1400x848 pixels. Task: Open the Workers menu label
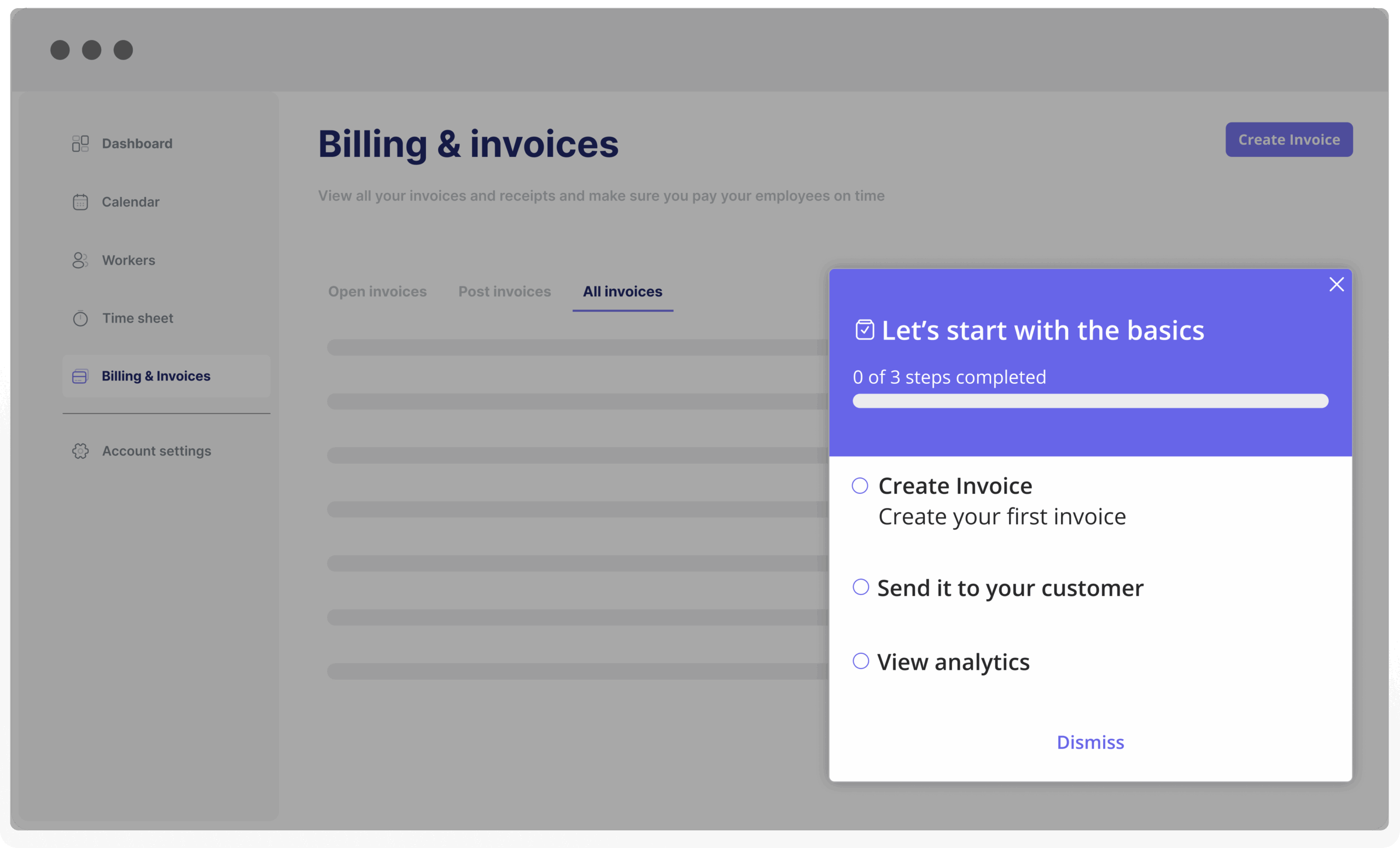pyautogui.click(x=129, y=260)
